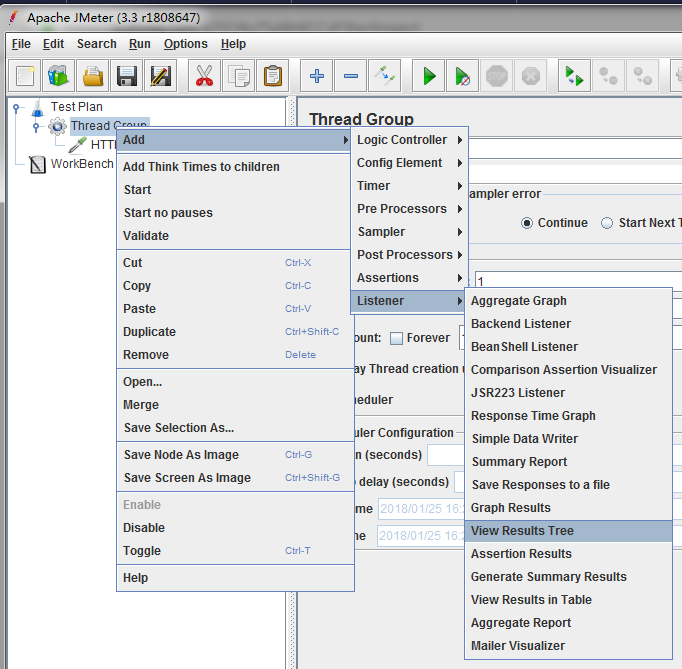Collapse the Thread Group tree handle

click(x=36, y=127)
